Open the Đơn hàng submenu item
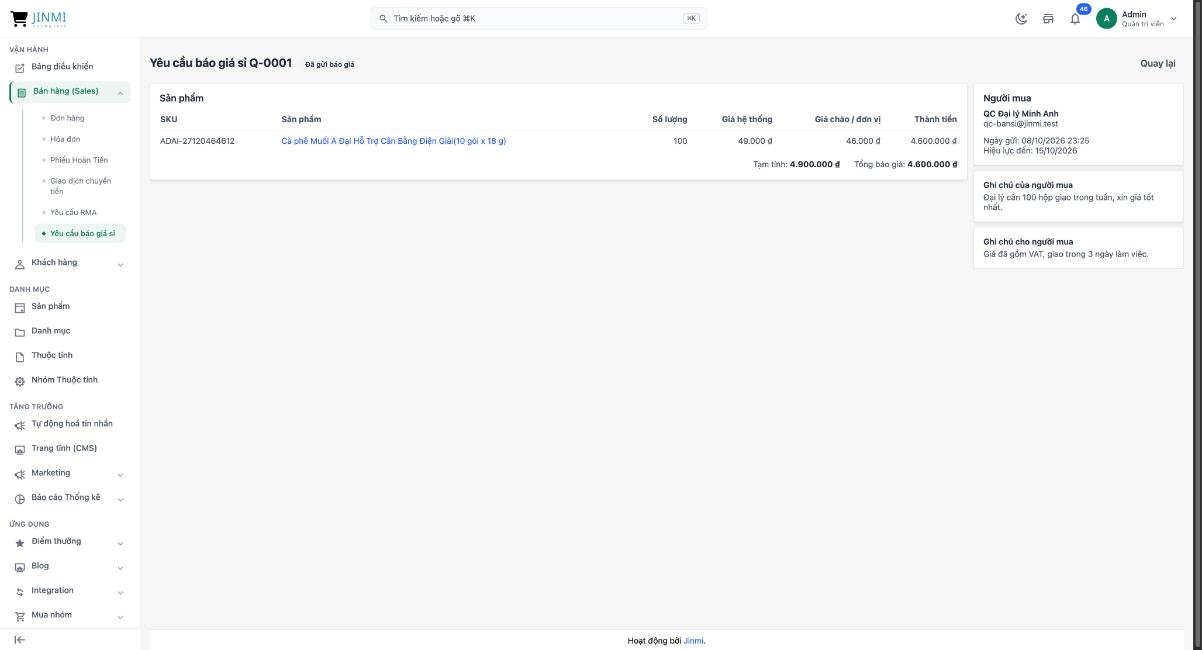Screen dimensions: 1202x650 point(67,118)
